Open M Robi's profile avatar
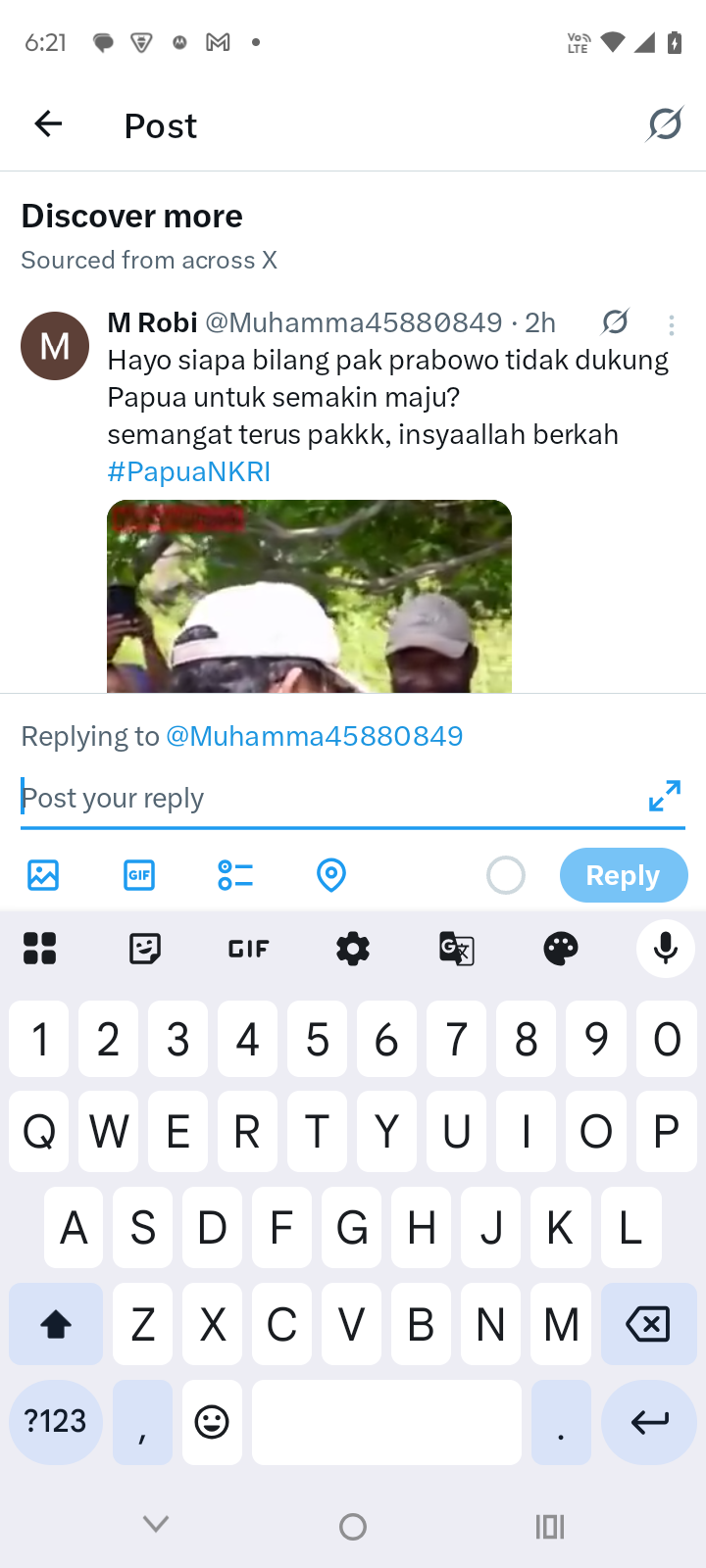 pyautogui.click(x=55, y=346)
